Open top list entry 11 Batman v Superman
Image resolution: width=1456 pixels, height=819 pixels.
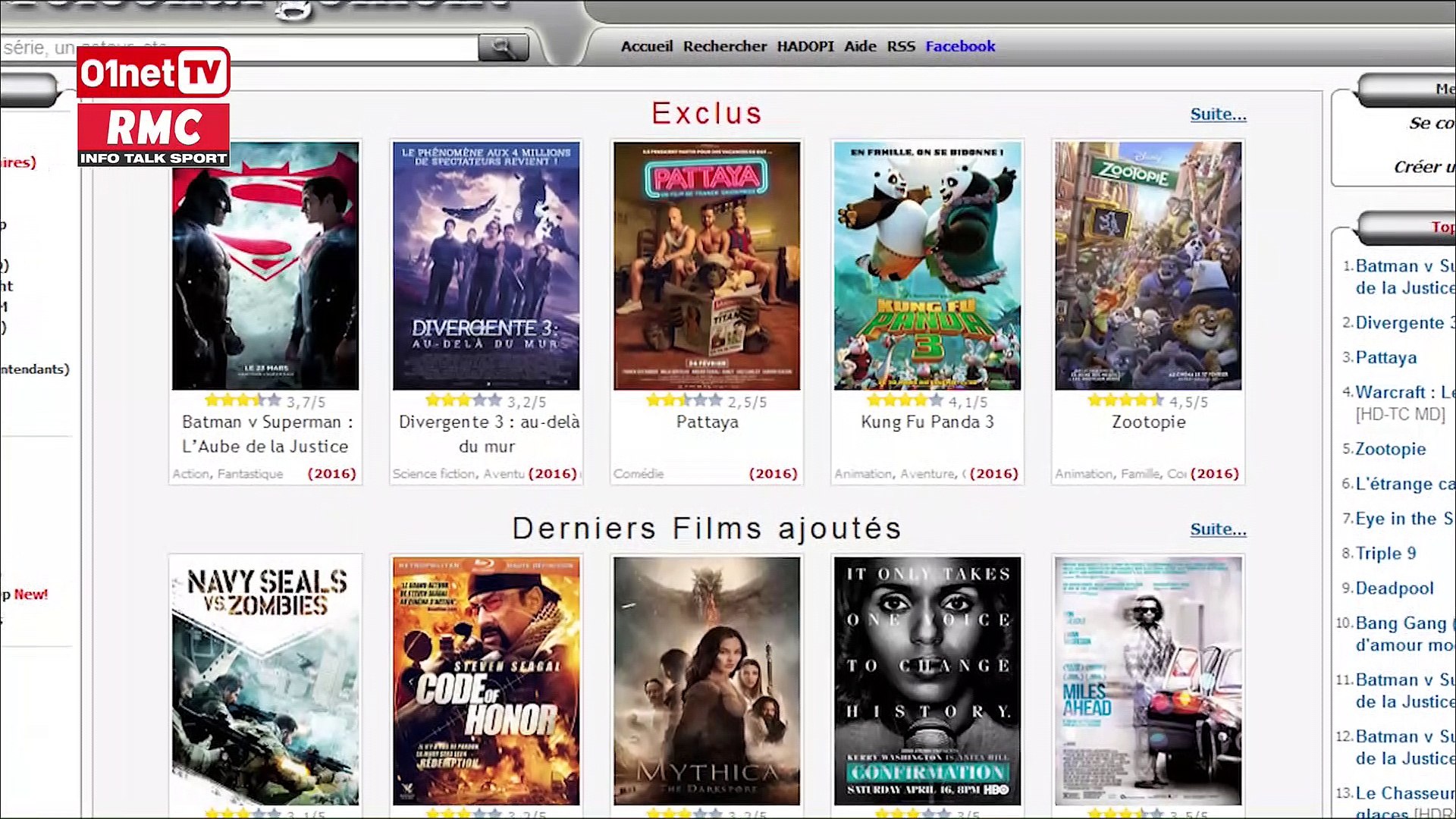point(1405,691)
